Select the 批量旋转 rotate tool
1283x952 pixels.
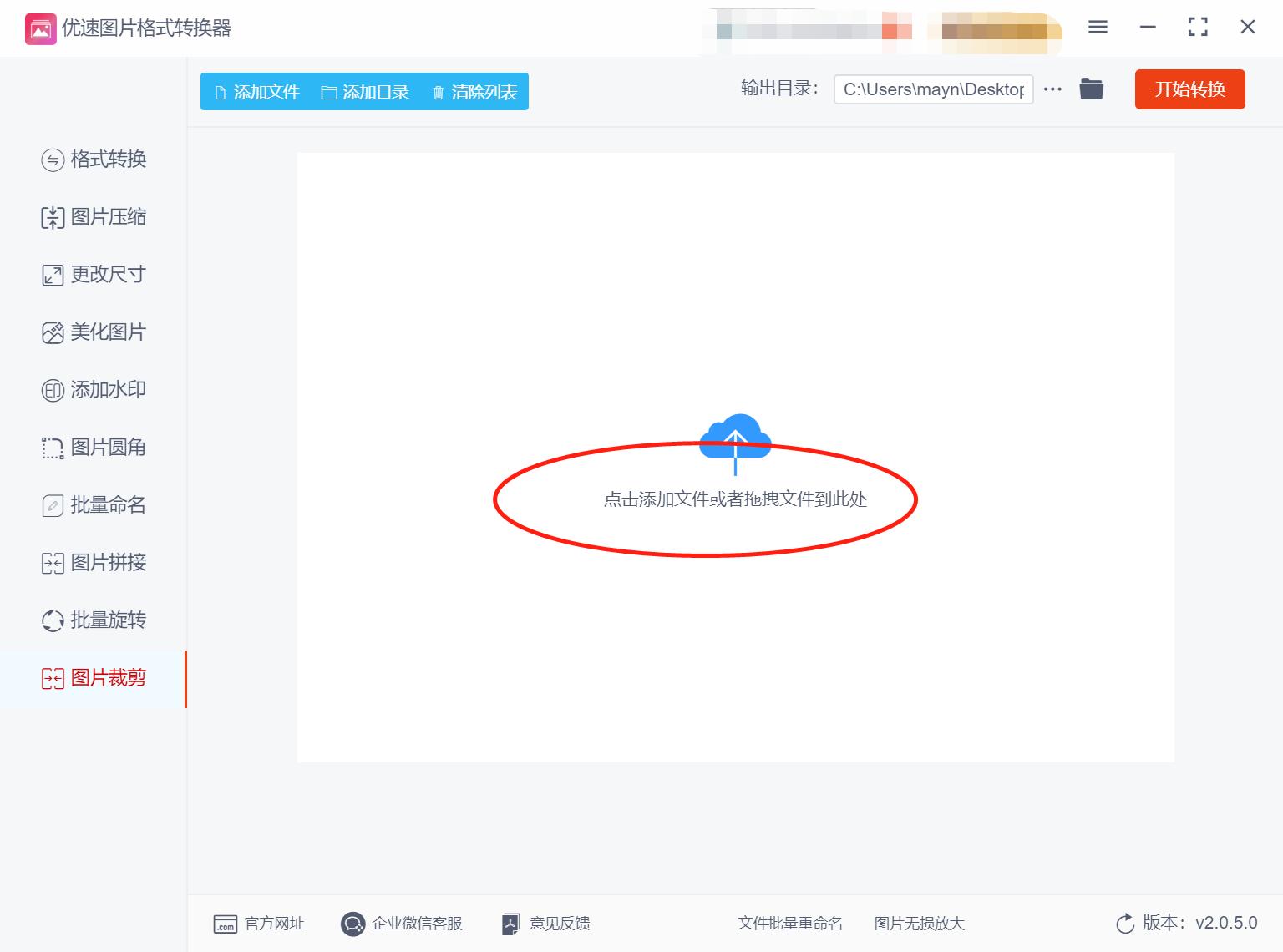[x=94, y=620]
